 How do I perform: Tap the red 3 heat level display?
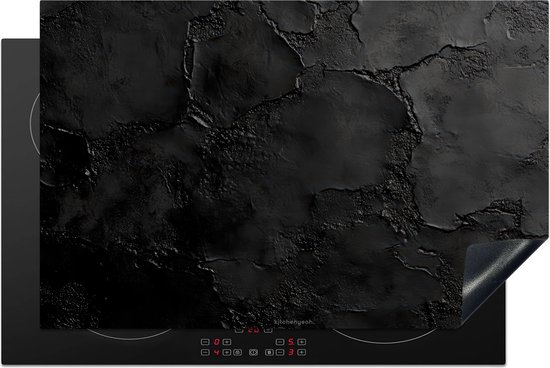coord(291,352)
